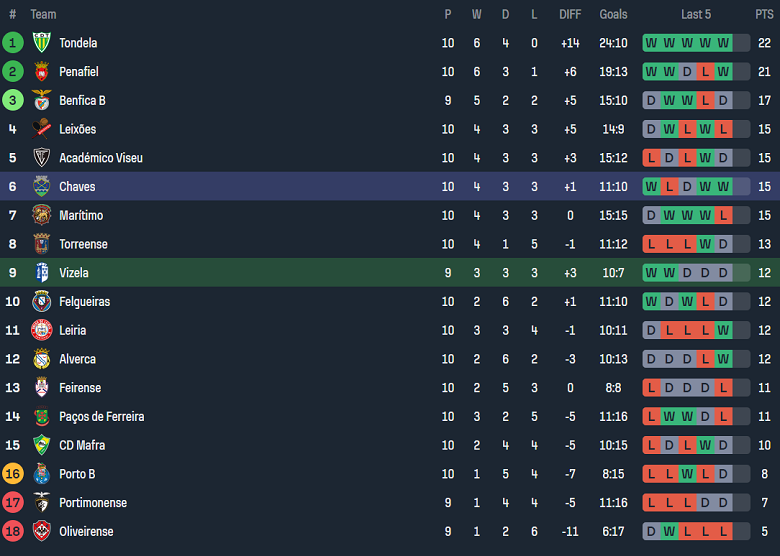780x556 pixels.
Task: Open the Académico Viseu team link
Action: [101, 158]
